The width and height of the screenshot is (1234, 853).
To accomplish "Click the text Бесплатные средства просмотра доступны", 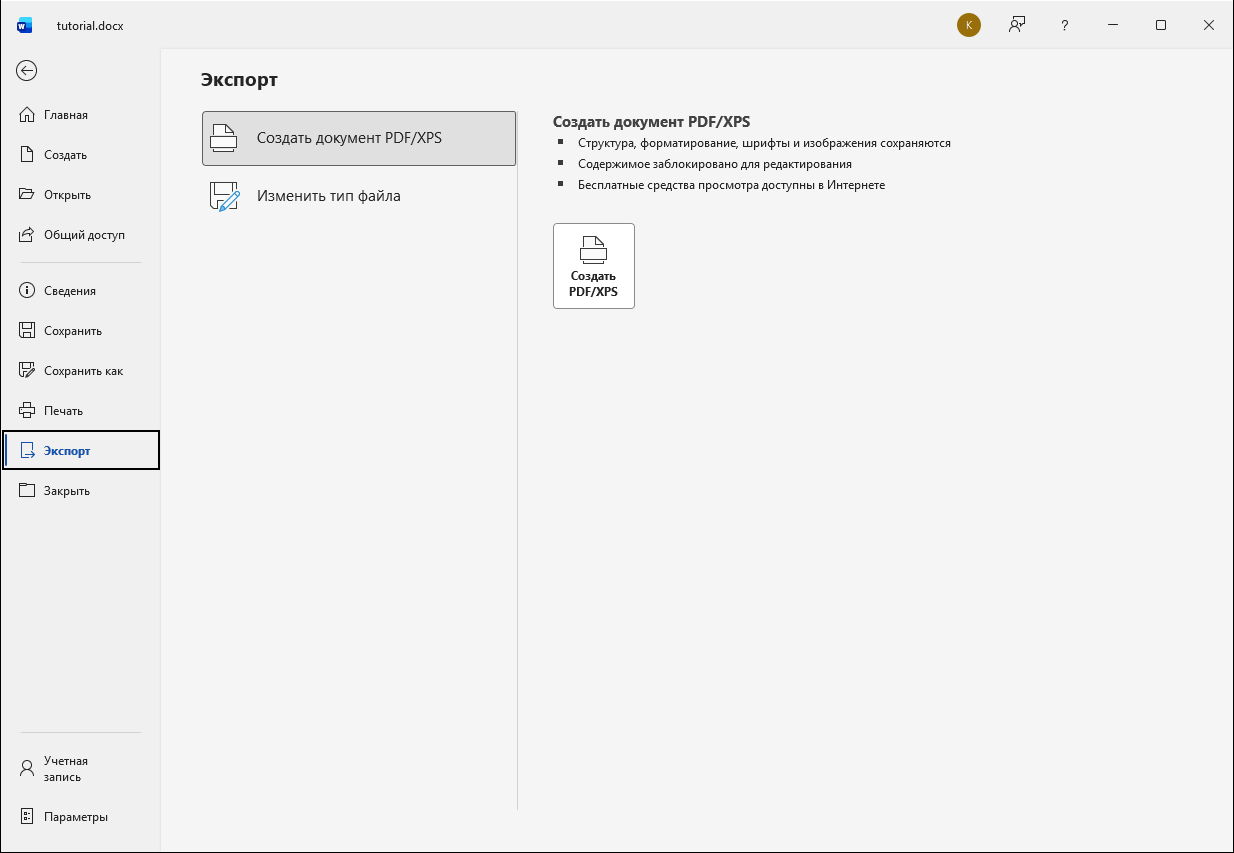I will 731,185.
